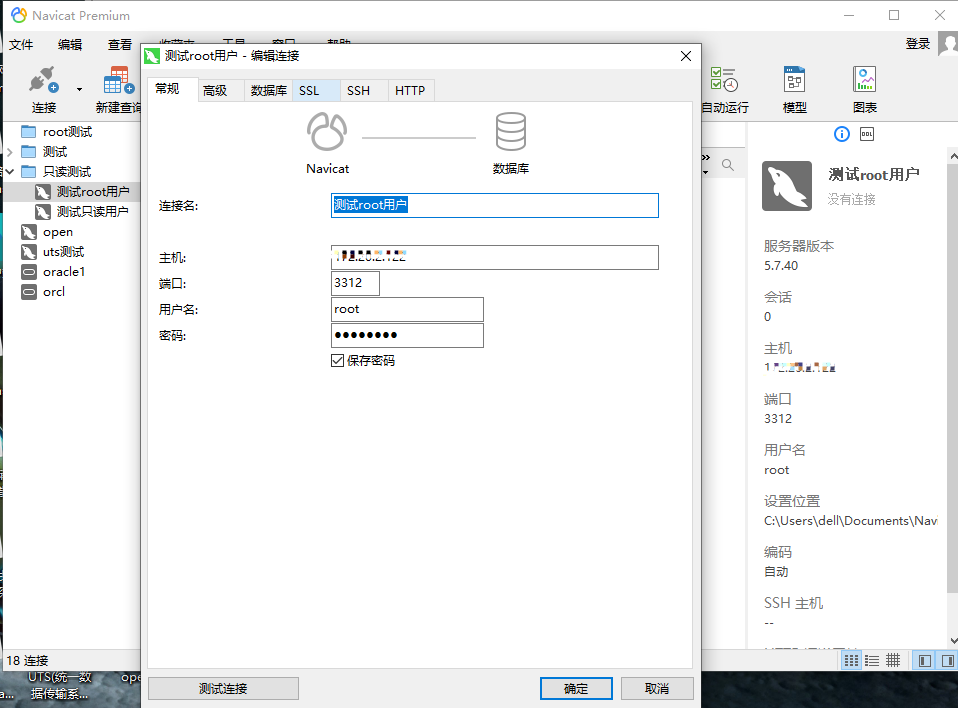Screen dimensions: 958x708
Task: Collapse the 只读测试 folder arrow
Action: (9, 172)
